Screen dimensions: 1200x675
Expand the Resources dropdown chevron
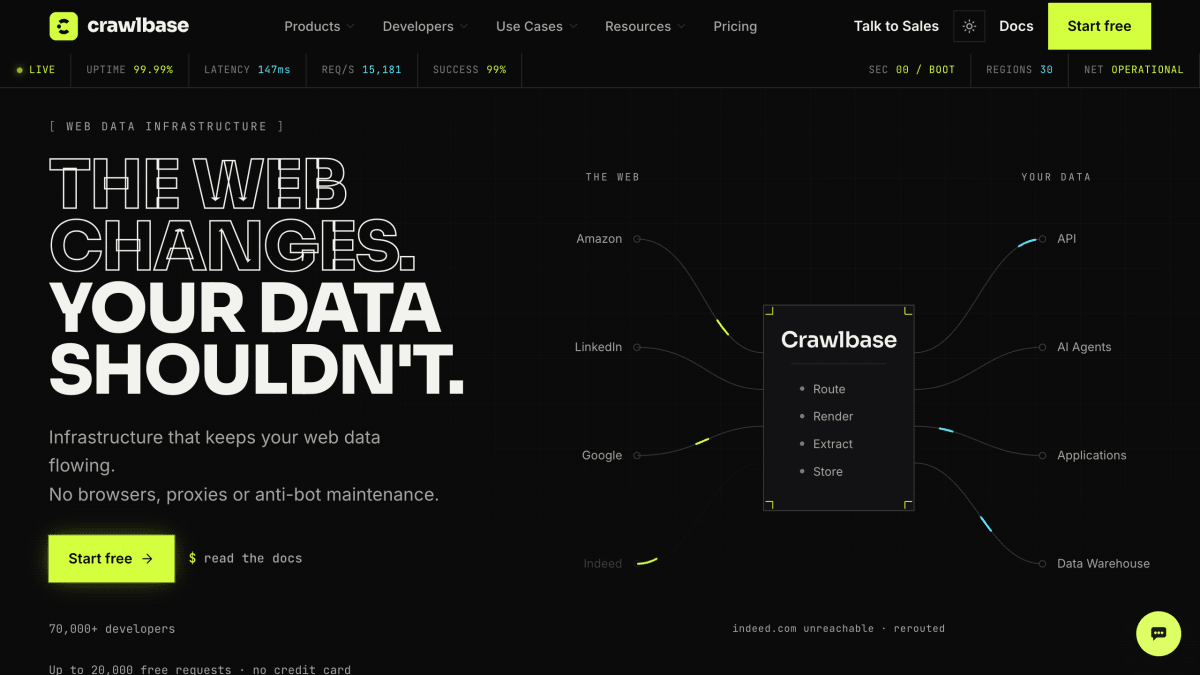681,27
